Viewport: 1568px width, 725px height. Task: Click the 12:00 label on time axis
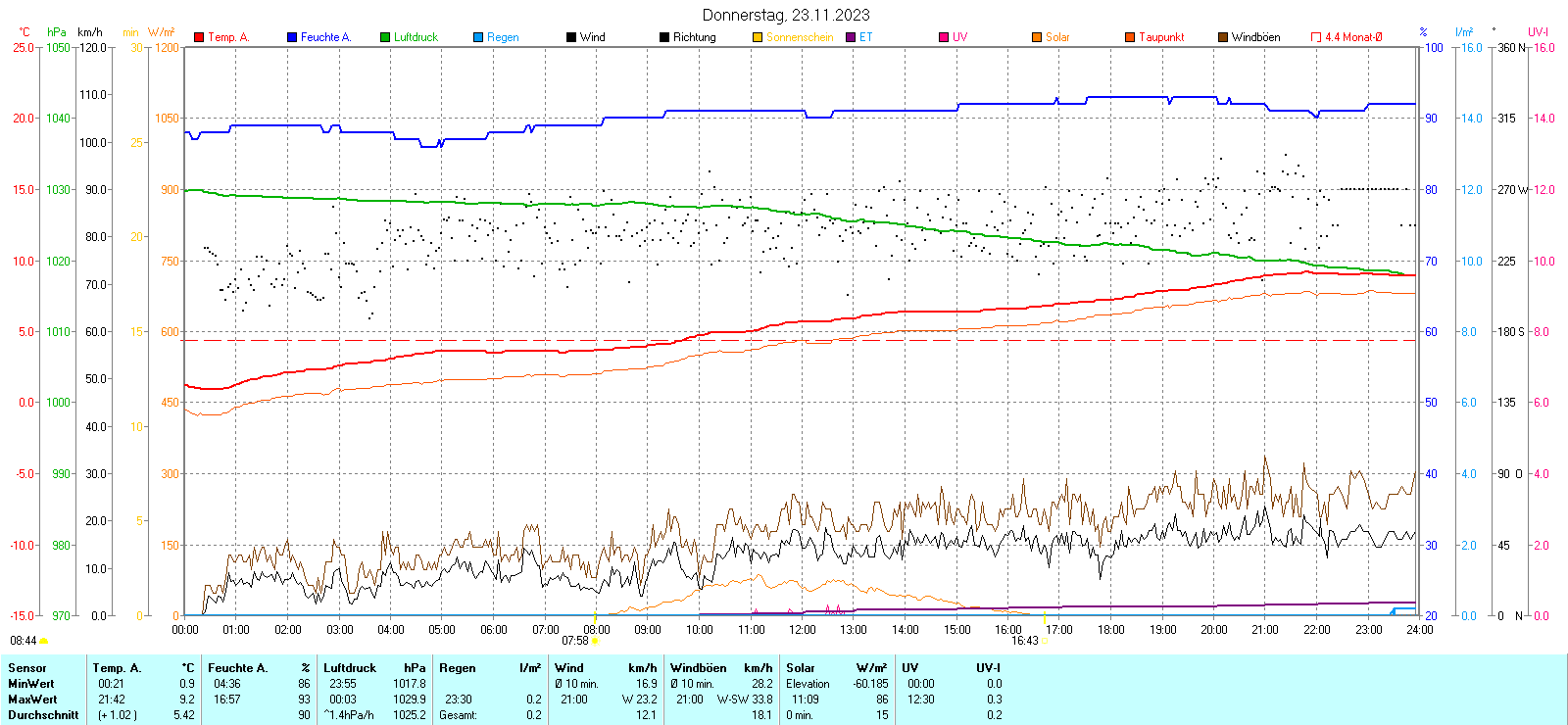coord(803,630)
